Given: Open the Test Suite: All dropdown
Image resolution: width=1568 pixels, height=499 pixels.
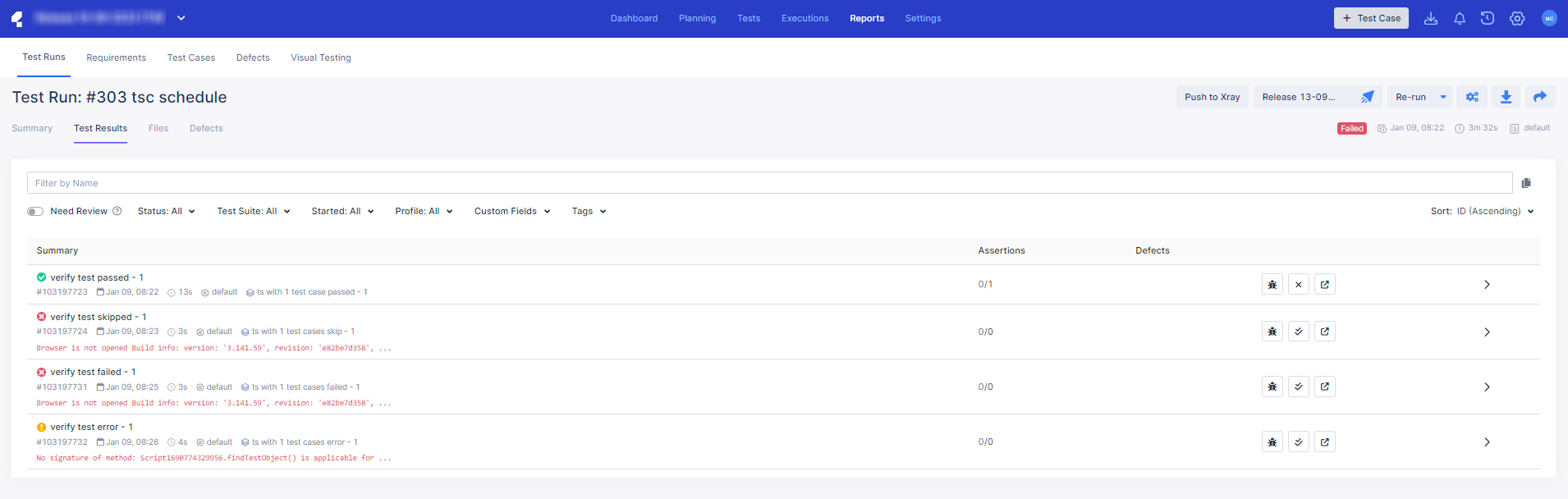Looking at the screenshot, I should 253,211.
